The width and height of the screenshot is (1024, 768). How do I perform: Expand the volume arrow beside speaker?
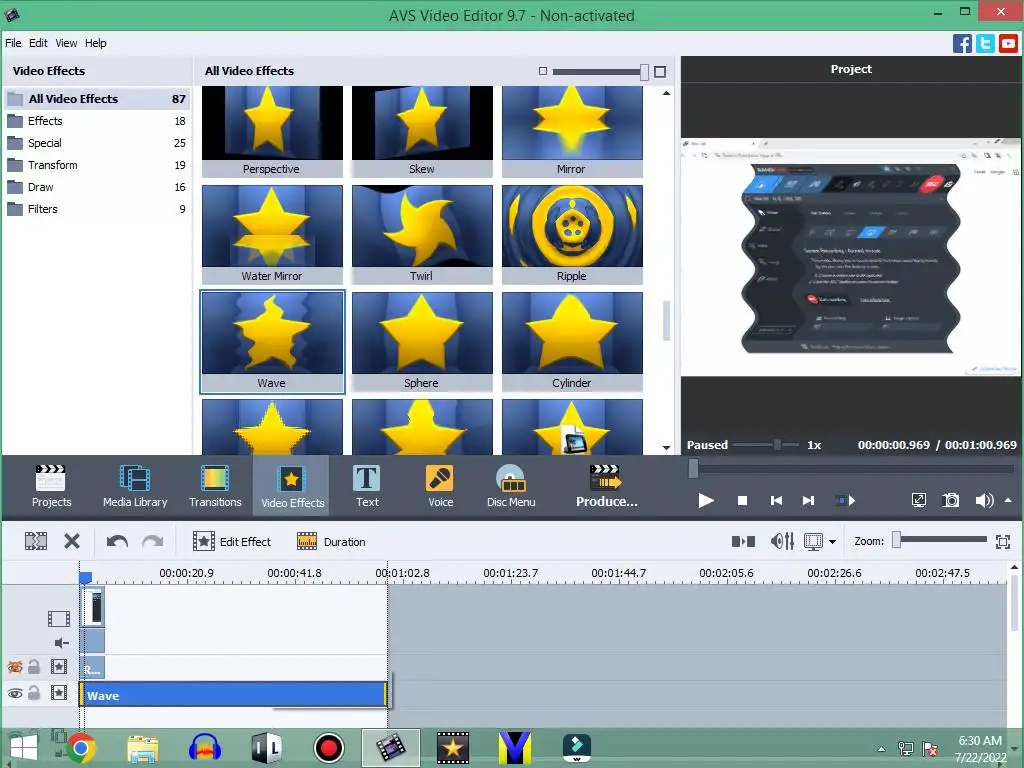point(1008,500)
